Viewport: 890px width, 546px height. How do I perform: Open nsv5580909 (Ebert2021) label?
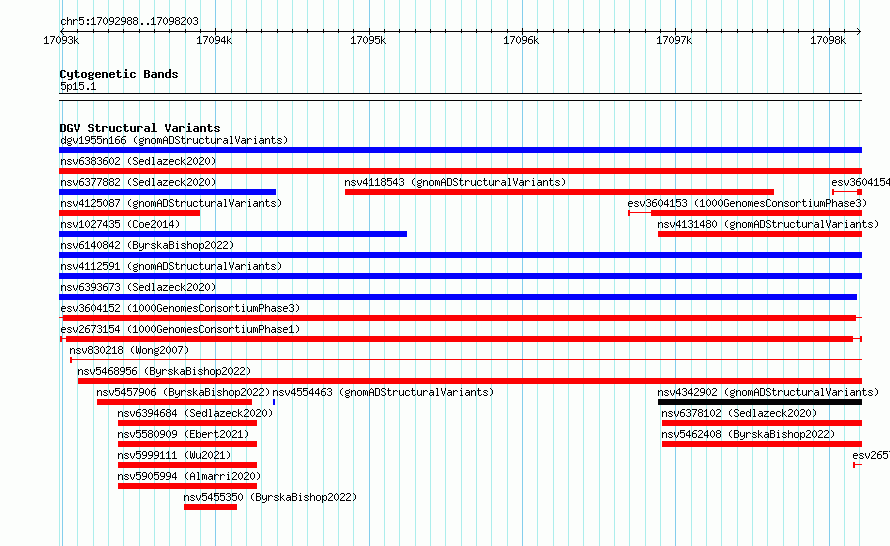click(183, 434)
